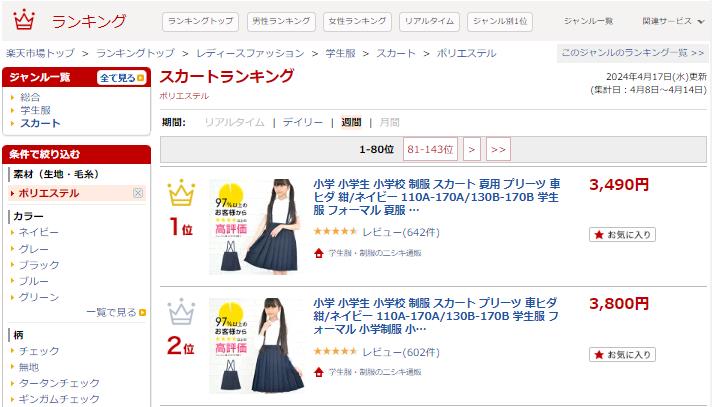This screenshot has height=407, width=712.
Task: Click the shop house icon for rank 2
Action: [x=319, y=372]
